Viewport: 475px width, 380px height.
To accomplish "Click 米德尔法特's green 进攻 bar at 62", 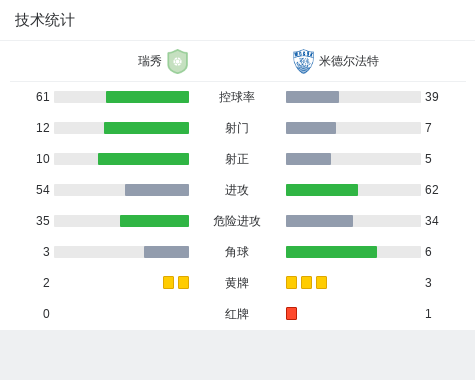I will click(x=322, y=190).
